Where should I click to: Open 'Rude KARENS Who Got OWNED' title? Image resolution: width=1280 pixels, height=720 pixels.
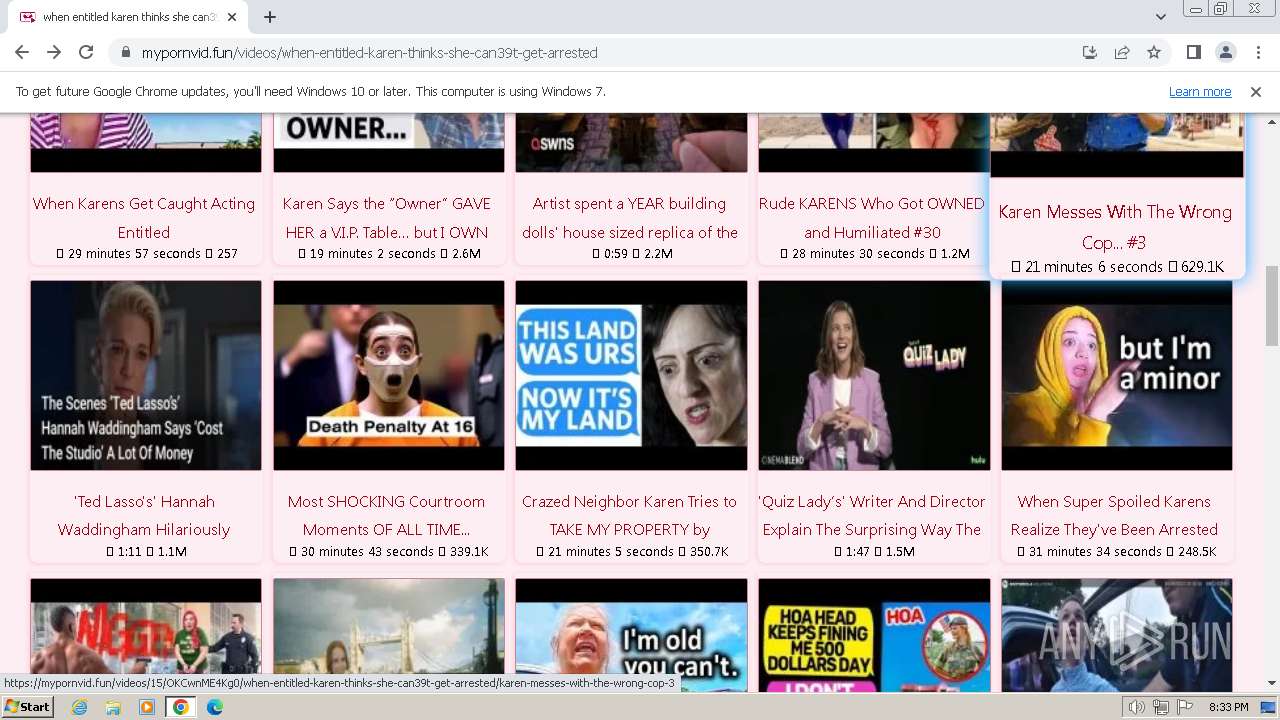point(872,217)
